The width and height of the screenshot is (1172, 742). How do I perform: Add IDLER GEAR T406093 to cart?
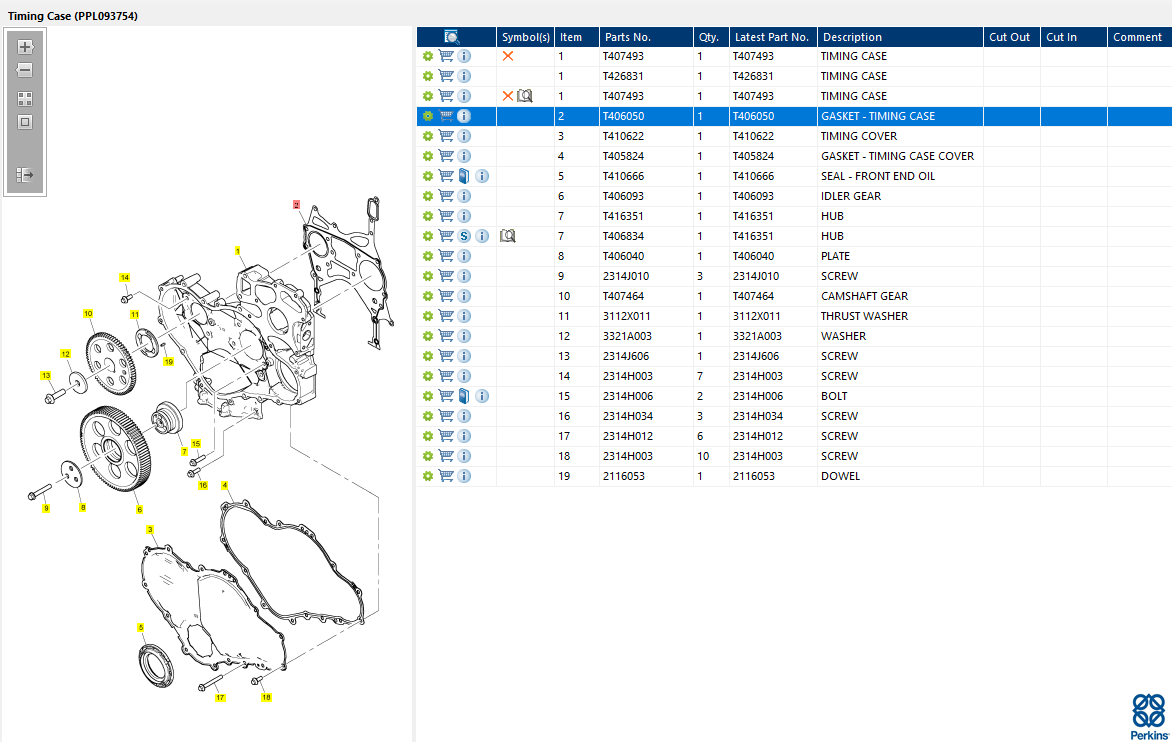click(446, 196)
